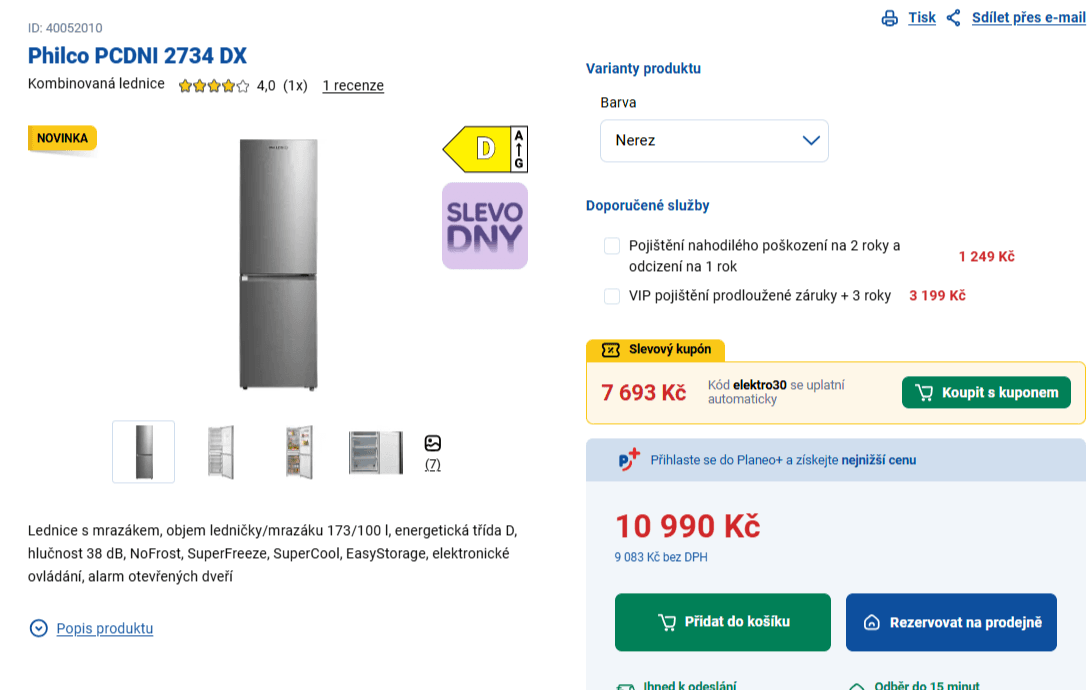Select the freezer drawers fourth thumbnail

pyautogui.click(x=375, y=452)
